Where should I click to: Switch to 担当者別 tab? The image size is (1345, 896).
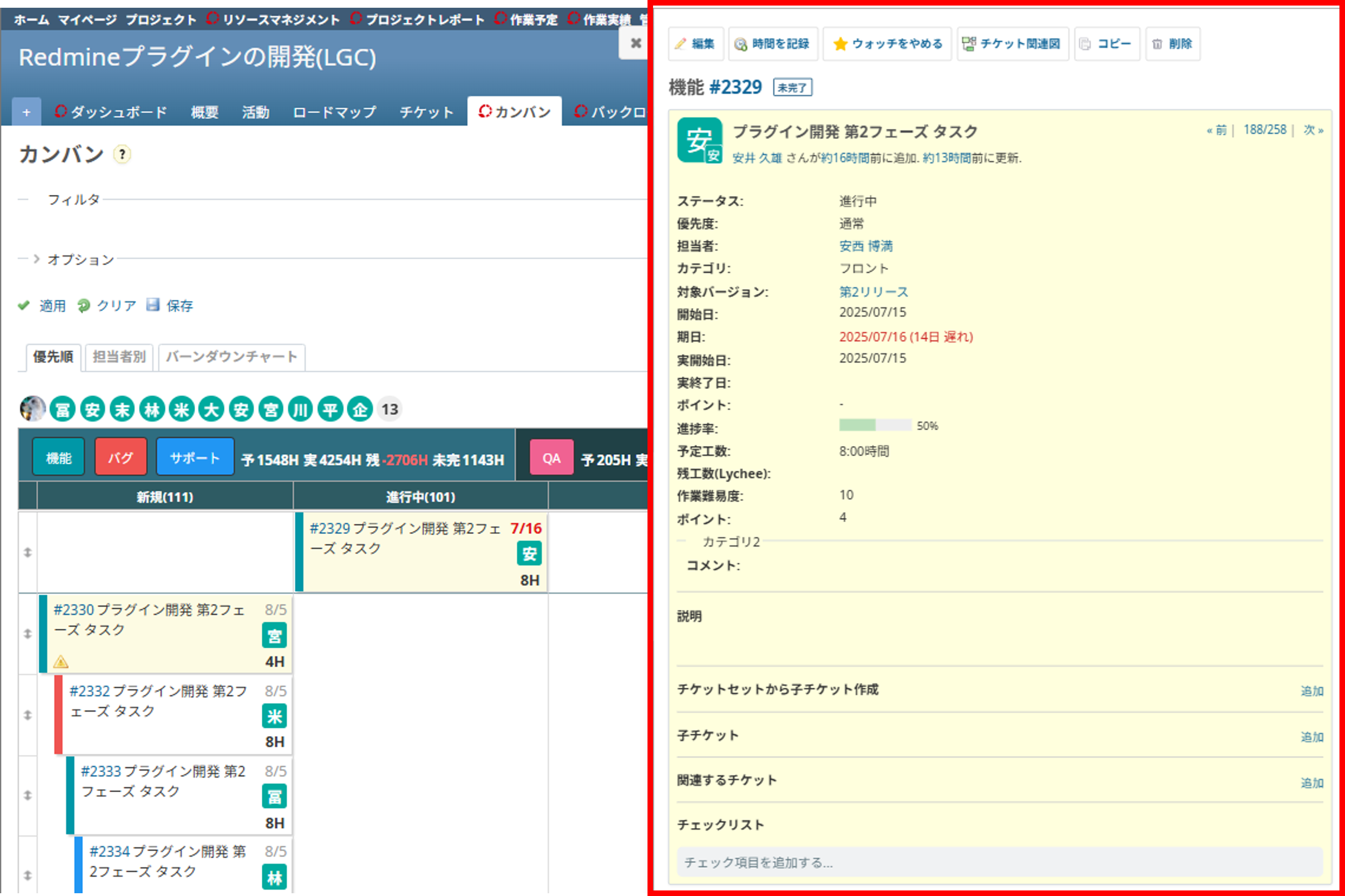coord(119,357)
